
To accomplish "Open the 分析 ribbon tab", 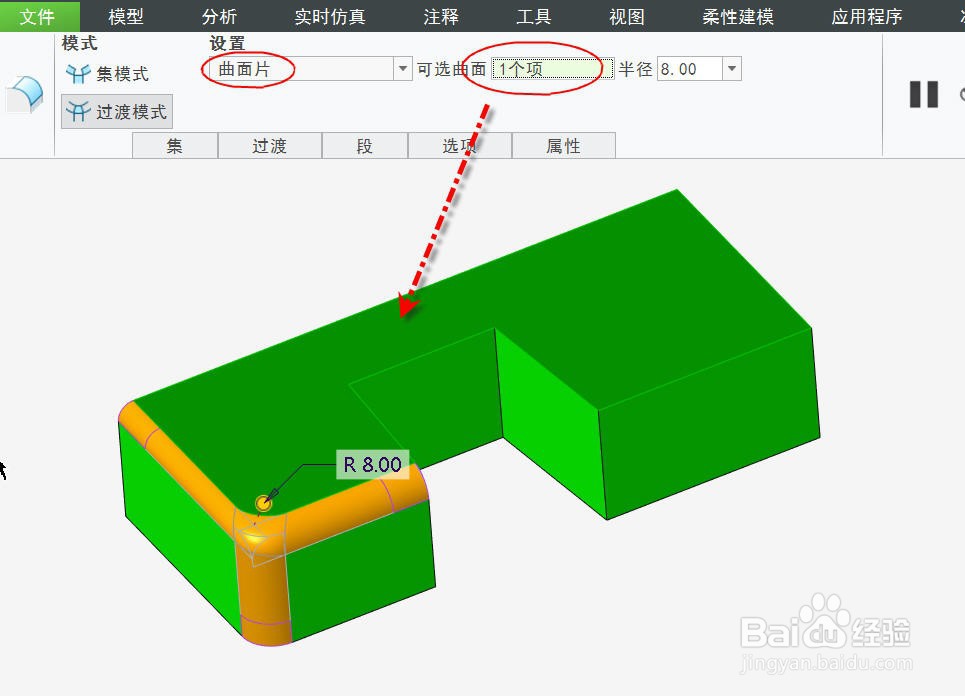I will (x=219, y=16).
